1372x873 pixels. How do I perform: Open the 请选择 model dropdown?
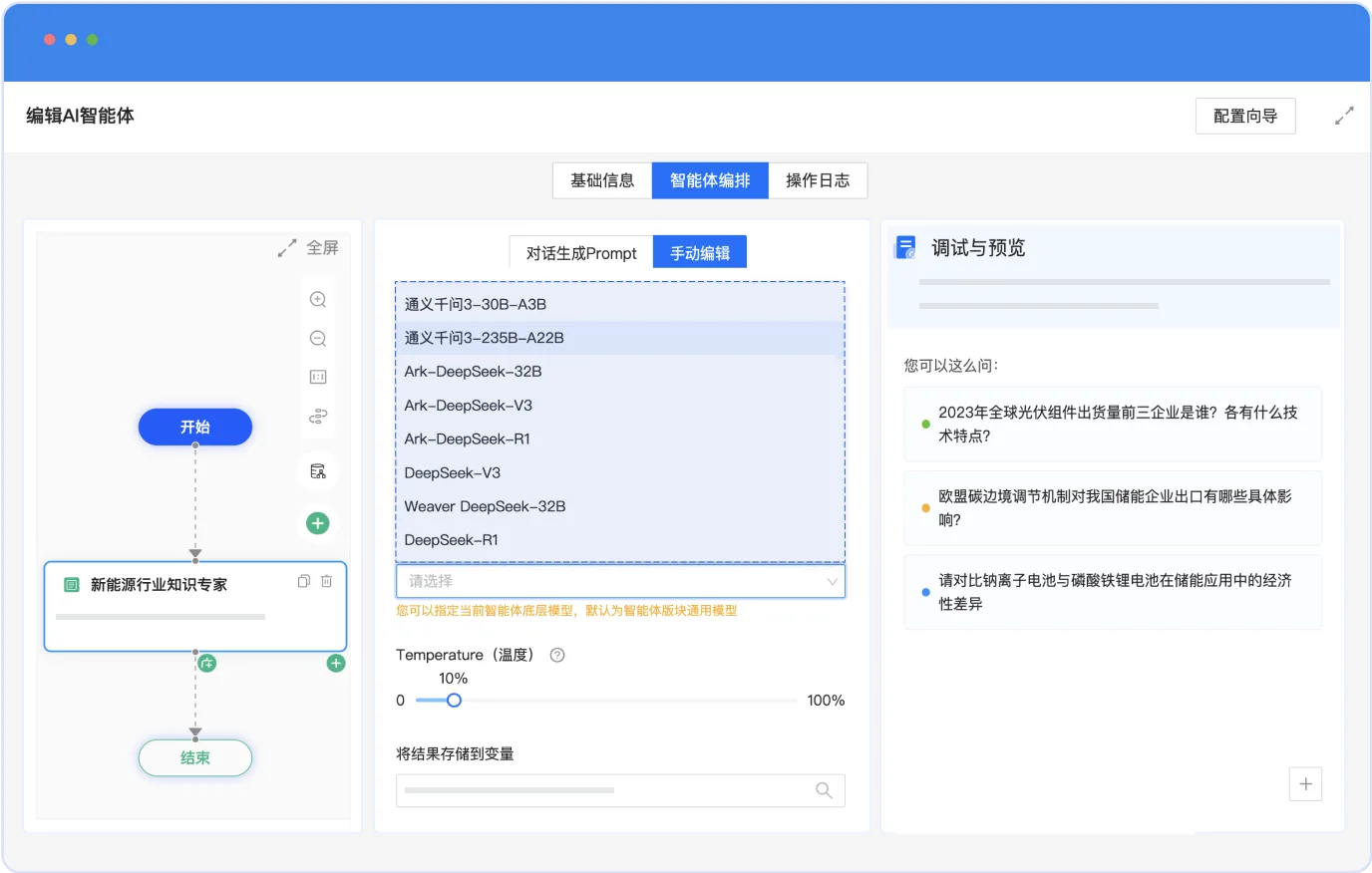tap(620, 581)
